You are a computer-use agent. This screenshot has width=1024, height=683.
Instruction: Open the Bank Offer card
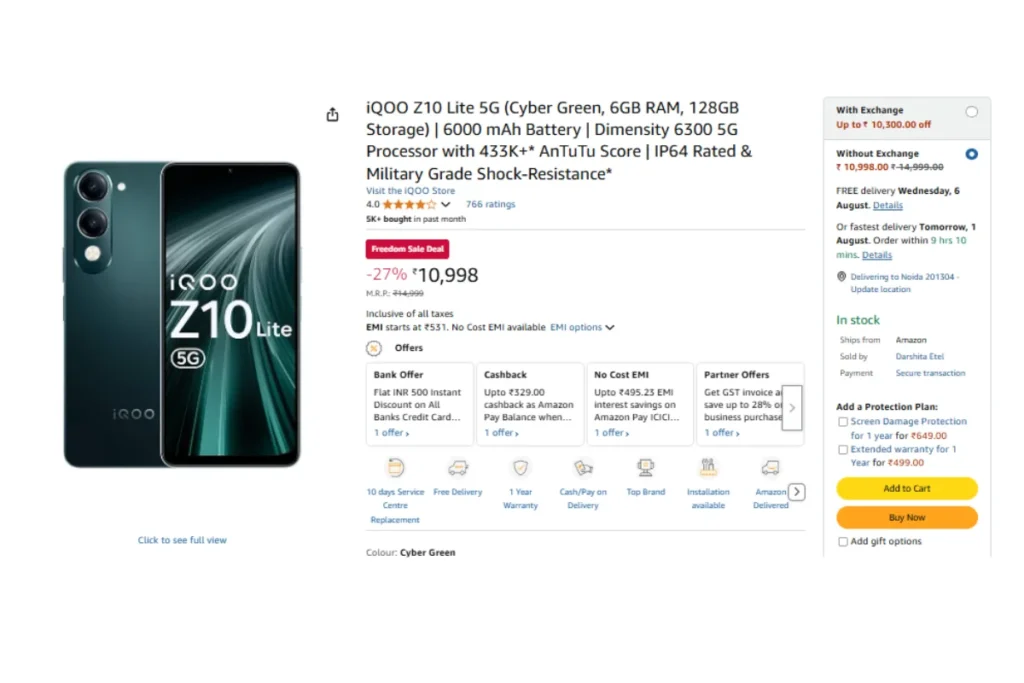pos(420,404)
